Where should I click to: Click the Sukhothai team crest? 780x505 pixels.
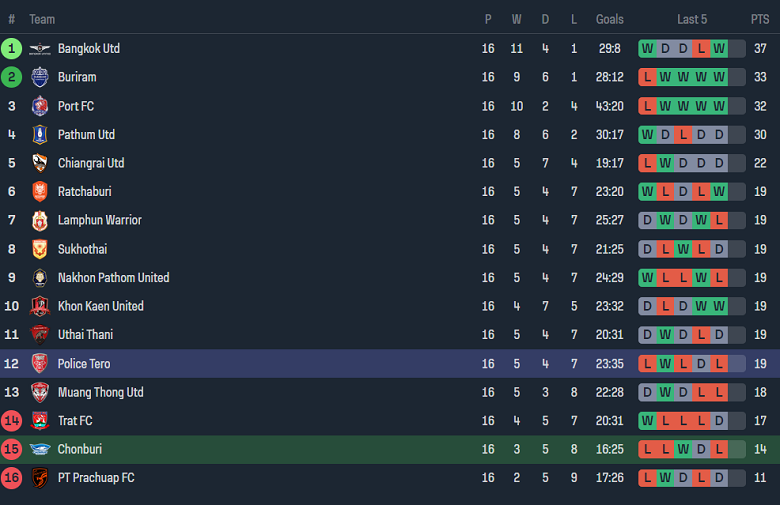pos(39,249)
